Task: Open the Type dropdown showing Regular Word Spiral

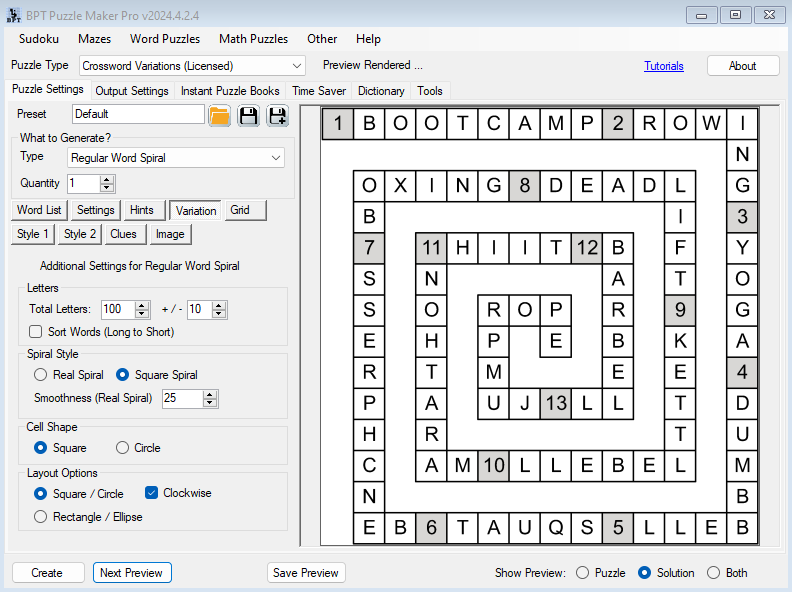Action: tap(276, 158)
